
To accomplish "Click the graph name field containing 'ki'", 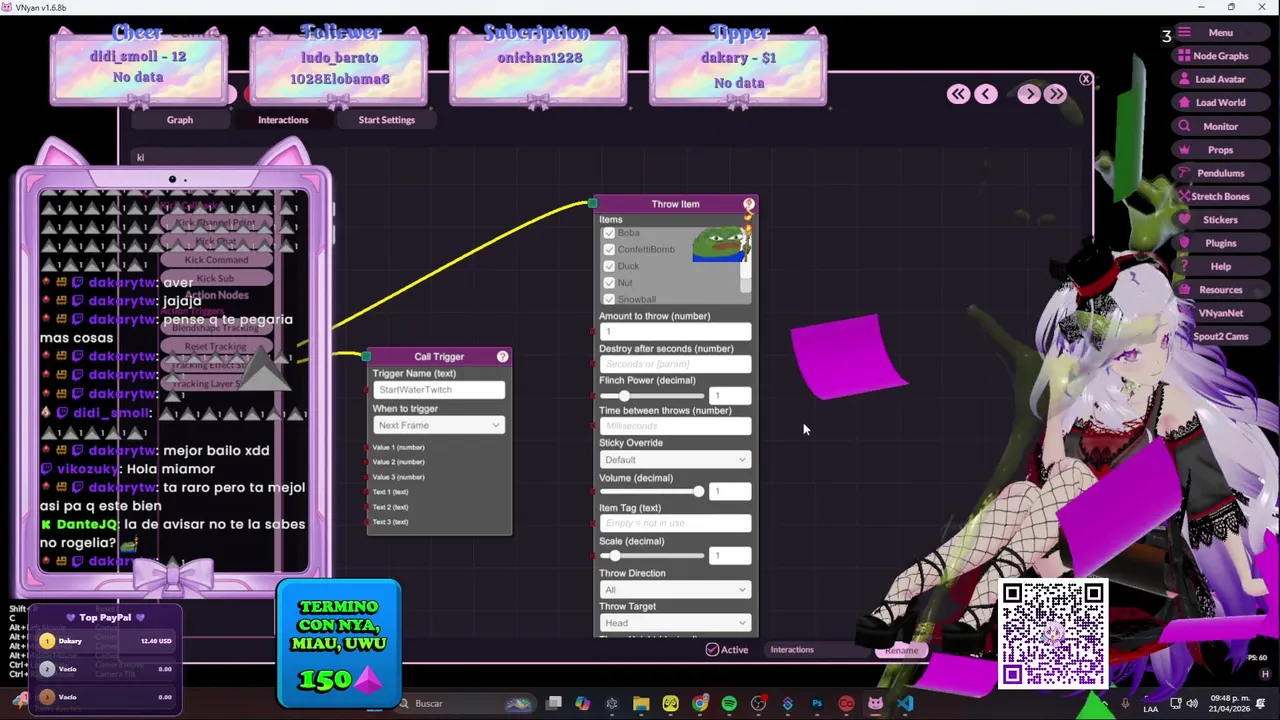I will point(230,157).
